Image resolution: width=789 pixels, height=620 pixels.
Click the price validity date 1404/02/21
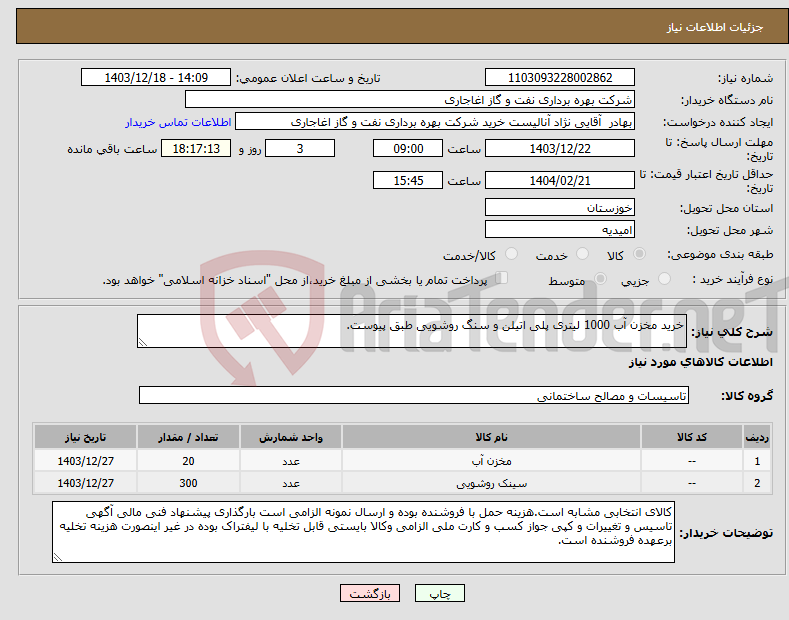560,180
